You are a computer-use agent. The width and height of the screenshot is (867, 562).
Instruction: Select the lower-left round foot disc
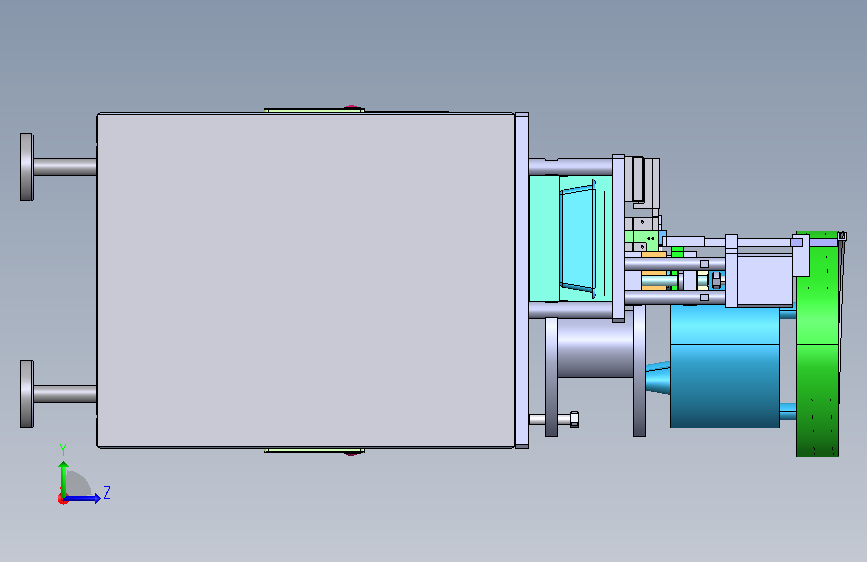[x=27, y=394]
